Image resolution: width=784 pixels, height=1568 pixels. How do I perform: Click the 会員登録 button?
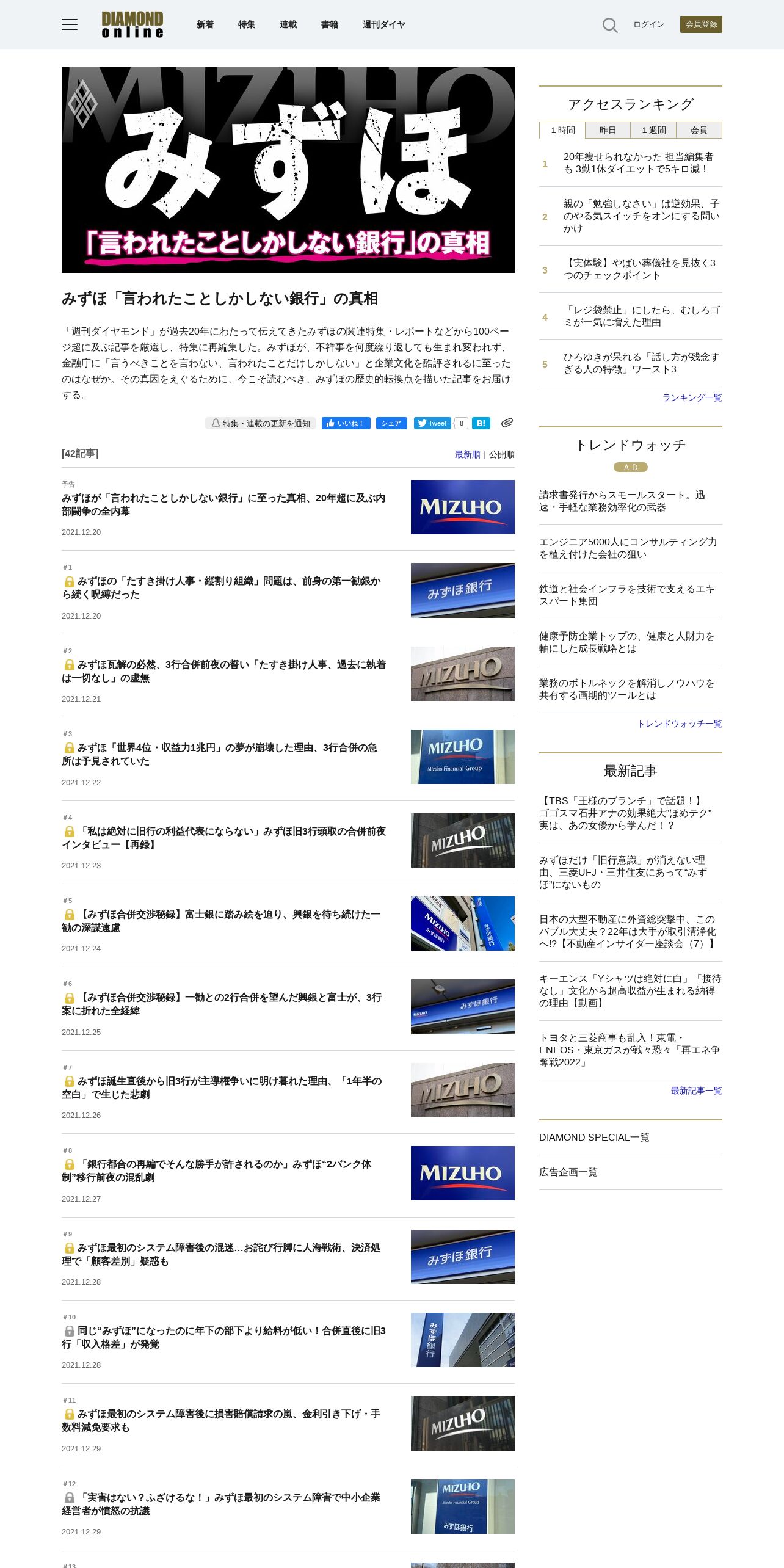pyautogui.click(x=701, y=24)
